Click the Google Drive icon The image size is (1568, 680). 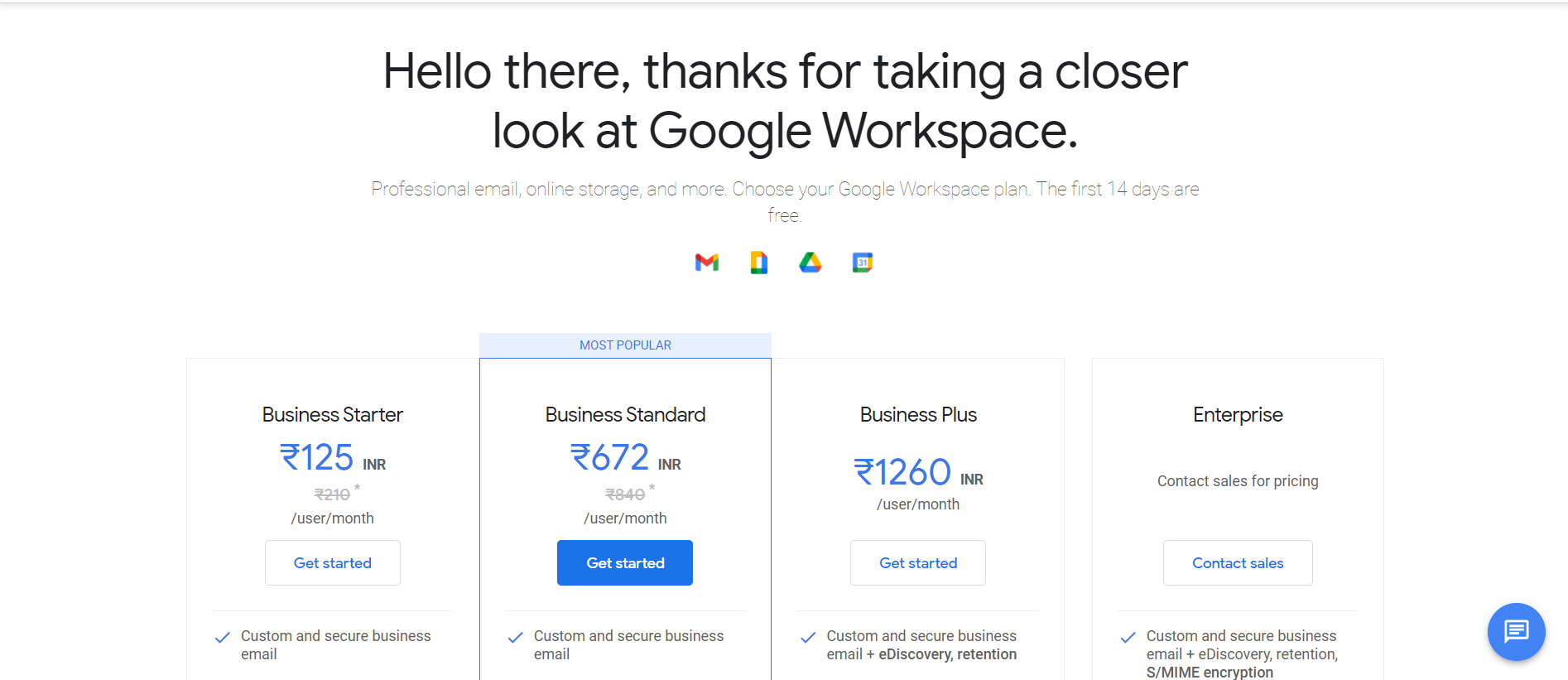(810, 263)
